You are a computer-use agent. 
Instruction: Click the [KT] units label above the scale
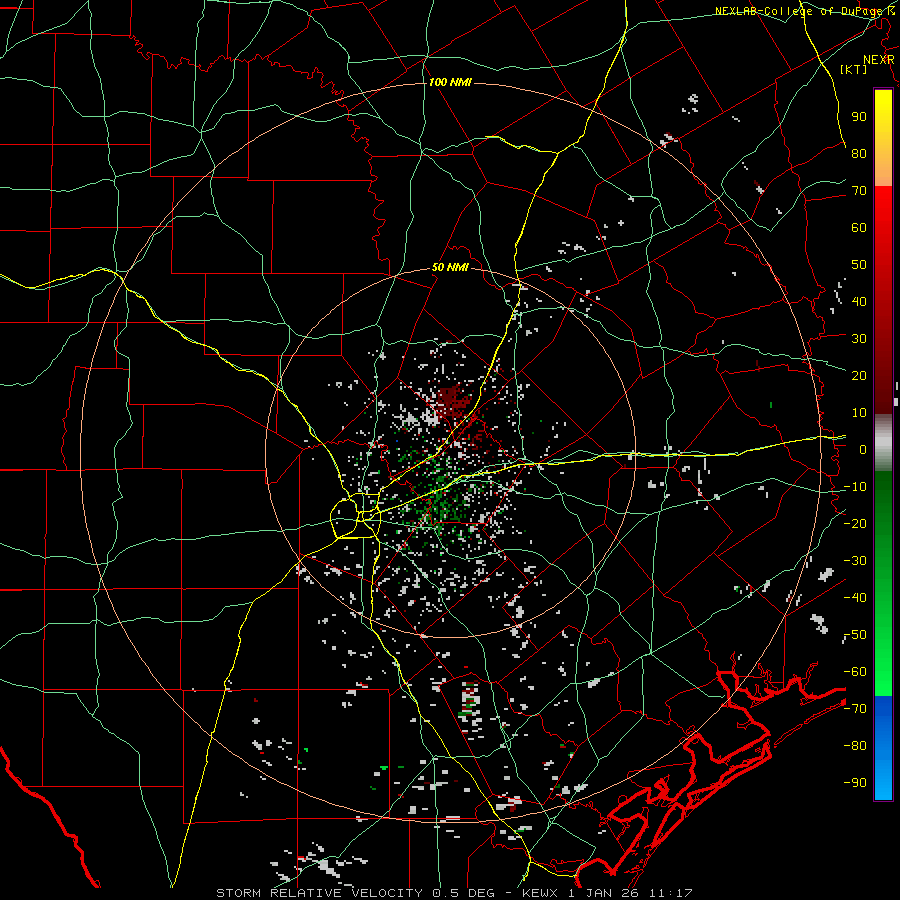tap(854, 69)
